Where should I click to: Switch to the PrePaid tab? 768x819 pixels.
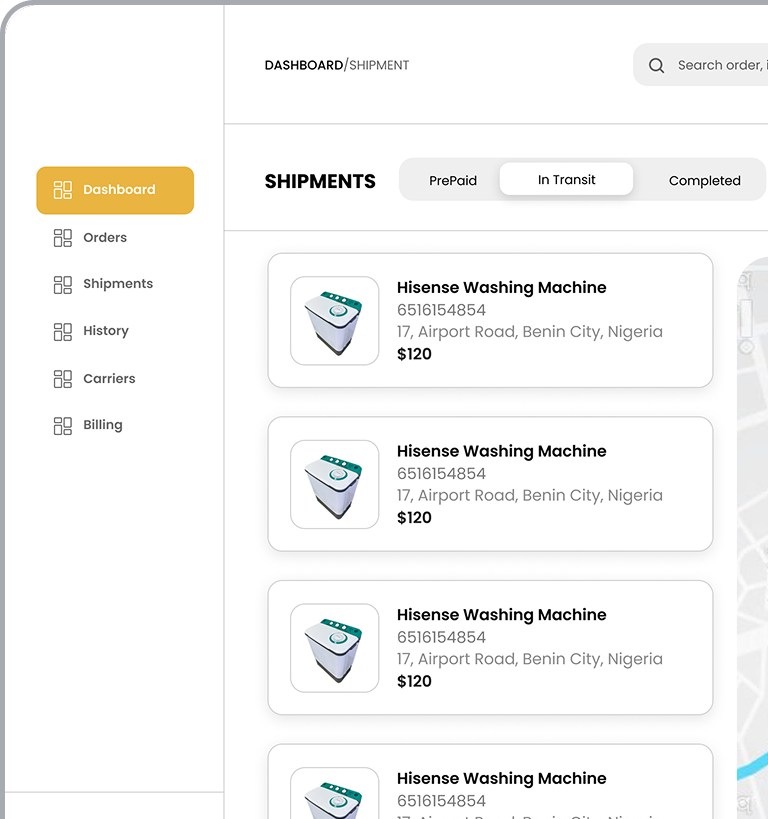coord(453,180)
